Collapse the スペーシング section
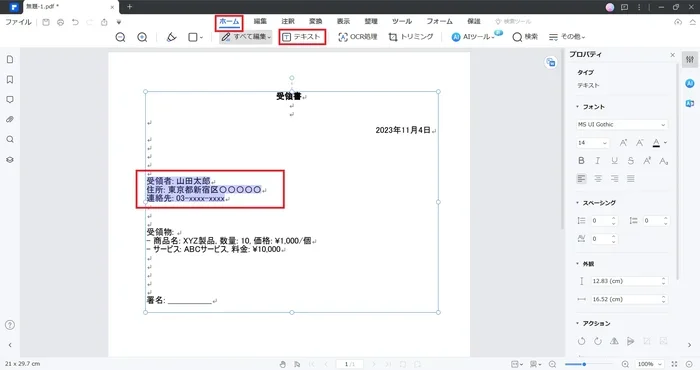 point(577,203)
